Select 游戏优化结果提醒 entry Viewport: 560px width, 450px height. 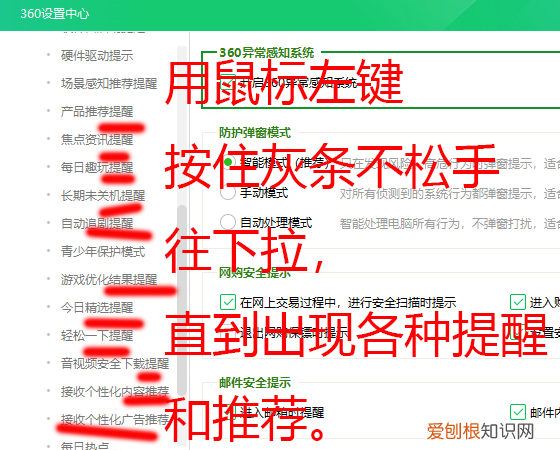tap(109, 279)
